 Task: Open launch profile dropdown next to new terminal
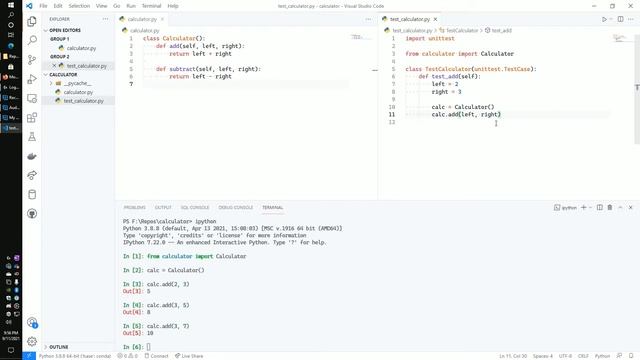click(x=591, y=207)
